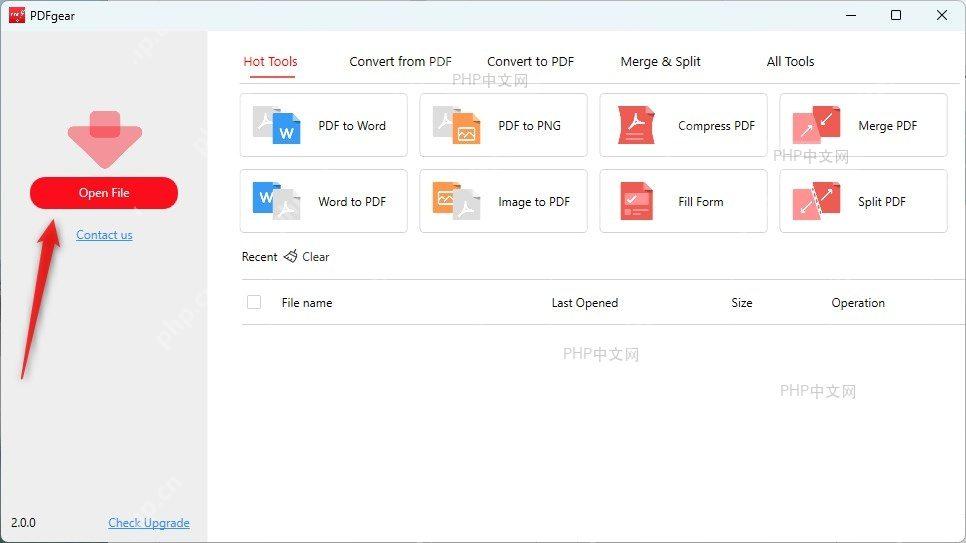
Task: Go to the Merge & Split tab
Action: pyautogui.click(x=660, y=62)
